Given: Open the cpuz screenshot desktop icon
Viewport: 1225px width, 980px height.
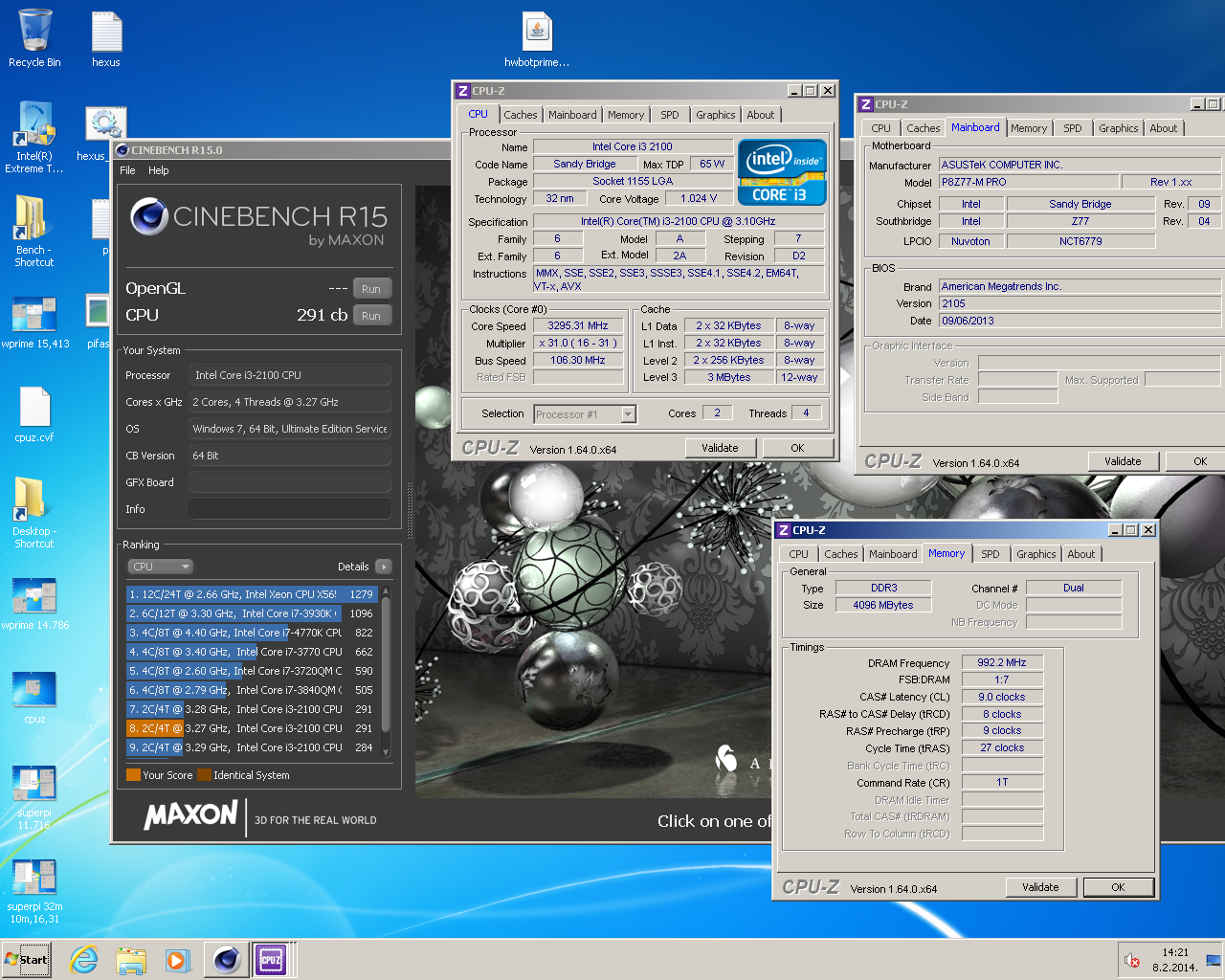Looking at the screenshot, I should (34, 697).
